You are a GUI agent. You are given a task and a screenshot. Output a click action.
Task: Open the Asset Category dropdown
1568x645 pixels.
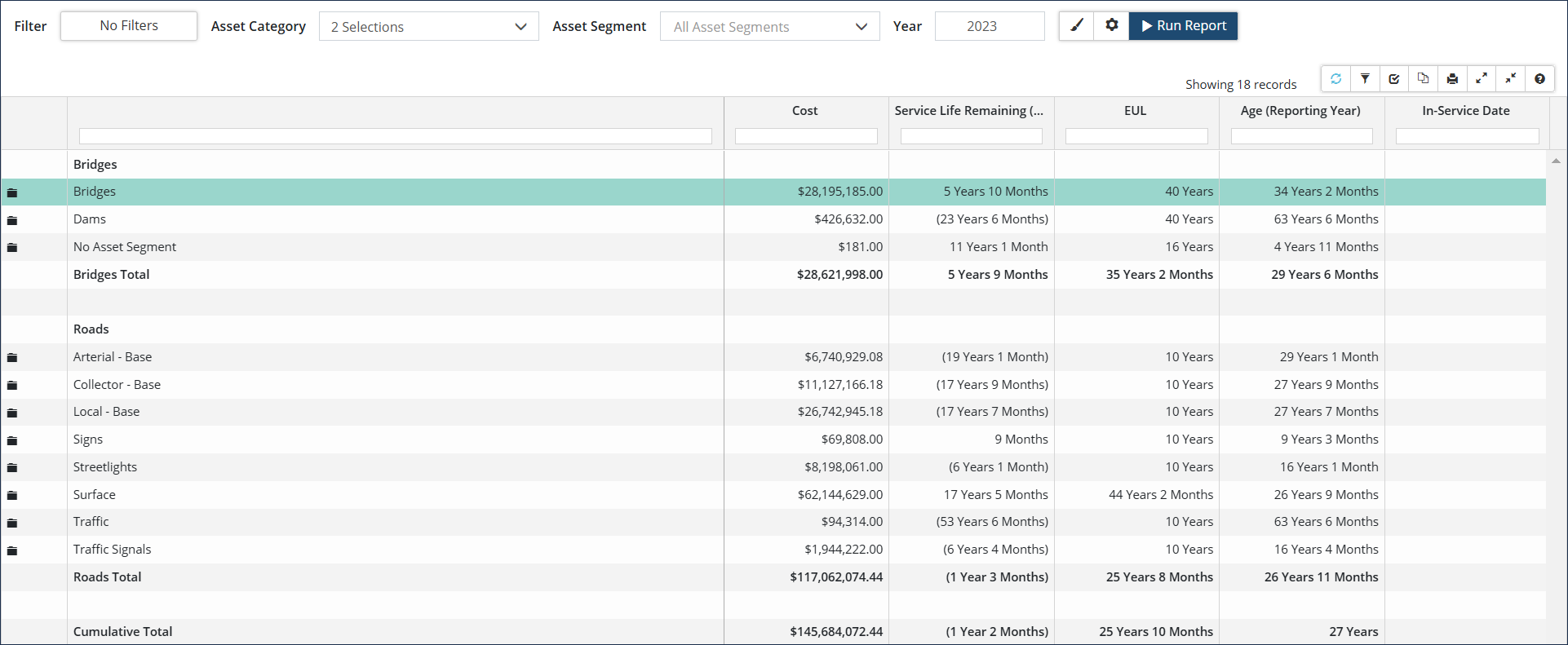click(x=428, y=27)
